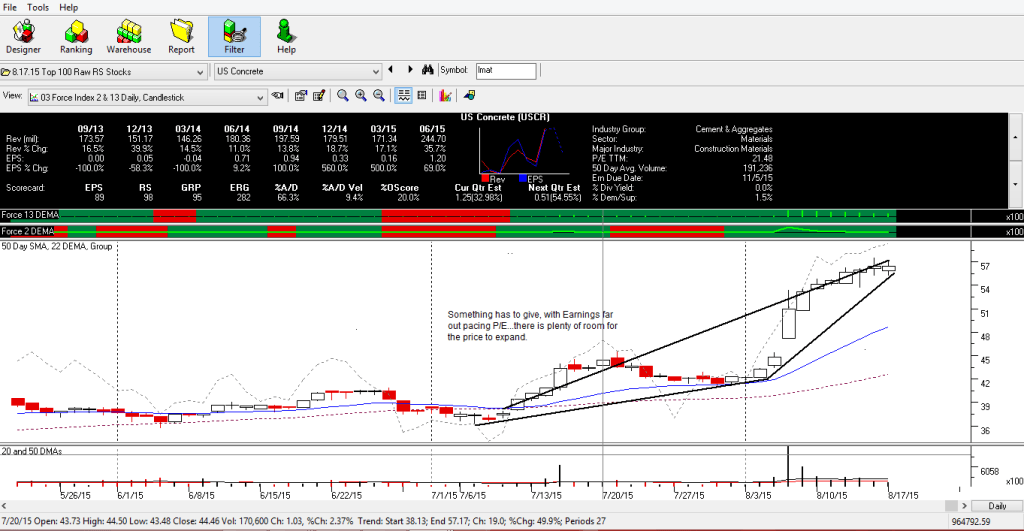Click the 20 and 50 DMAs volume label
Viewport: 1024px width, 531px height.
(x=32, y=451)
